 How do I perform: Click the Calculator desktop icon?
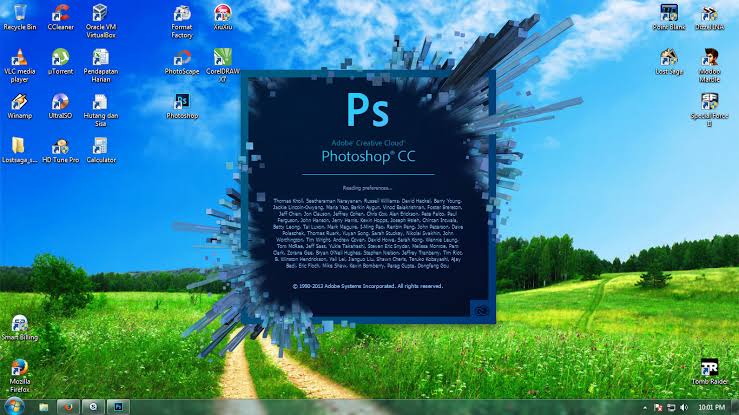coord(101,150)
